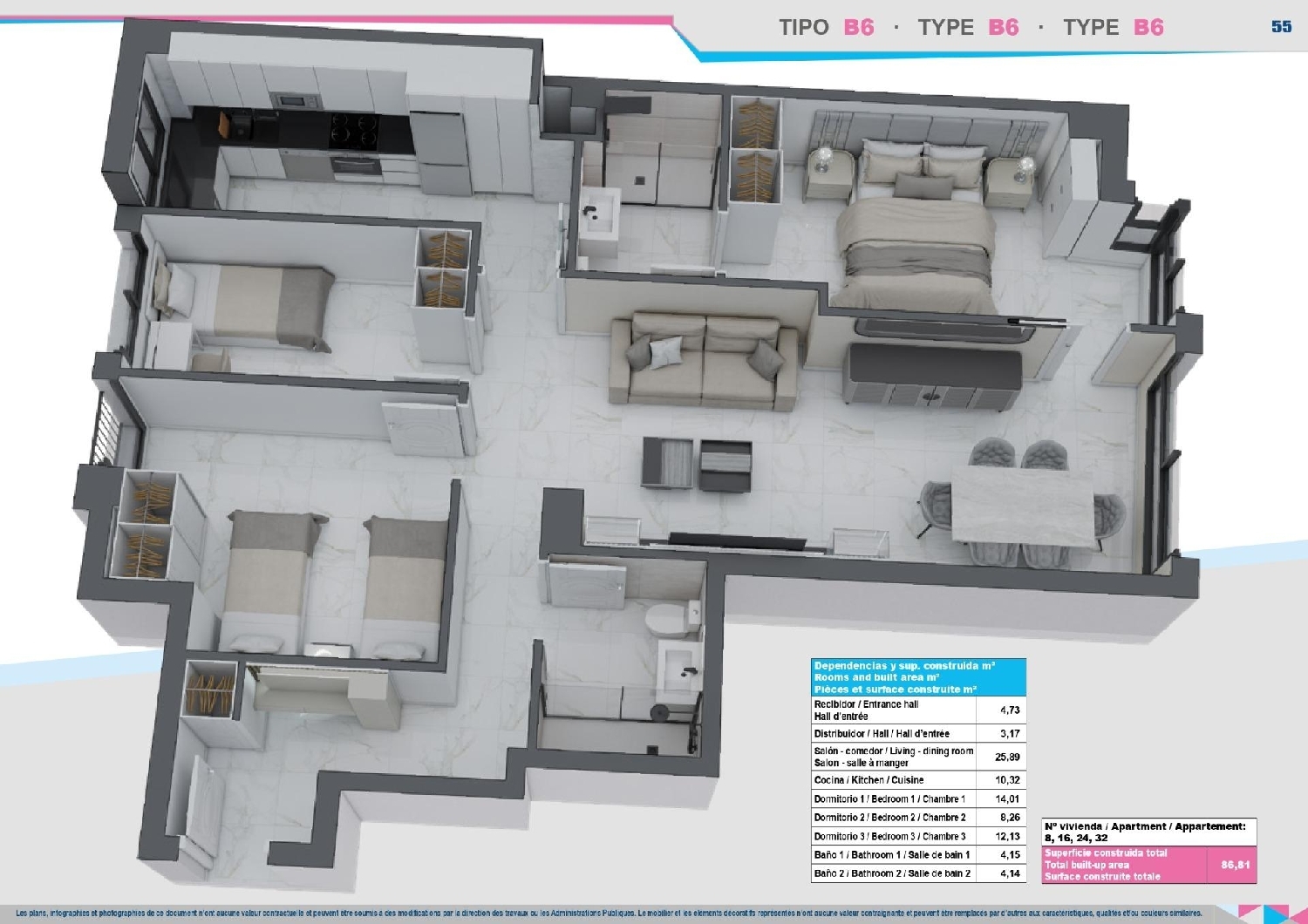This screenshot has height=924, width=1308.
Task: Click the 'Cocina / Kitchen / Cuisine' label
Action: 869,780
